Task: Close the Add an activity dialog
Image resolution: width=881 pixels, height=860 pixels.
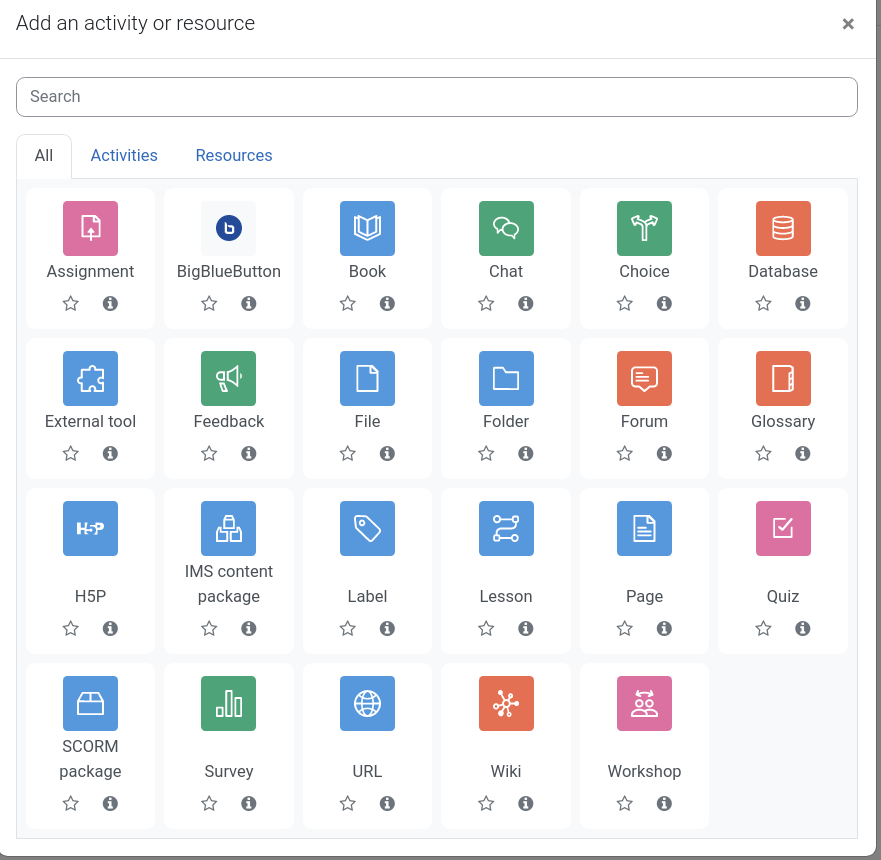Action: [848, 24]
